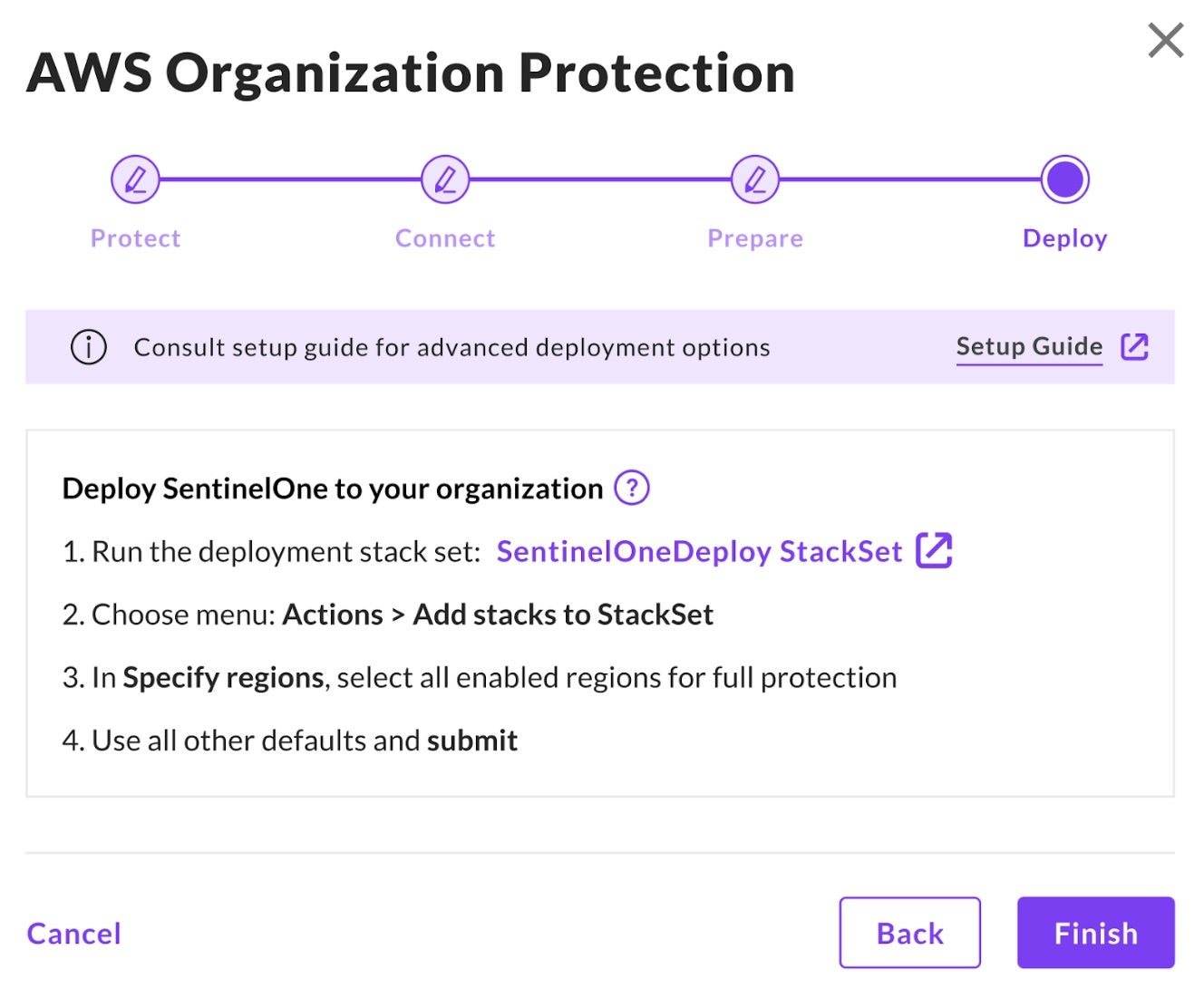Select the Connect step label
The image size is (1204, 988).
tap(445, 238)
